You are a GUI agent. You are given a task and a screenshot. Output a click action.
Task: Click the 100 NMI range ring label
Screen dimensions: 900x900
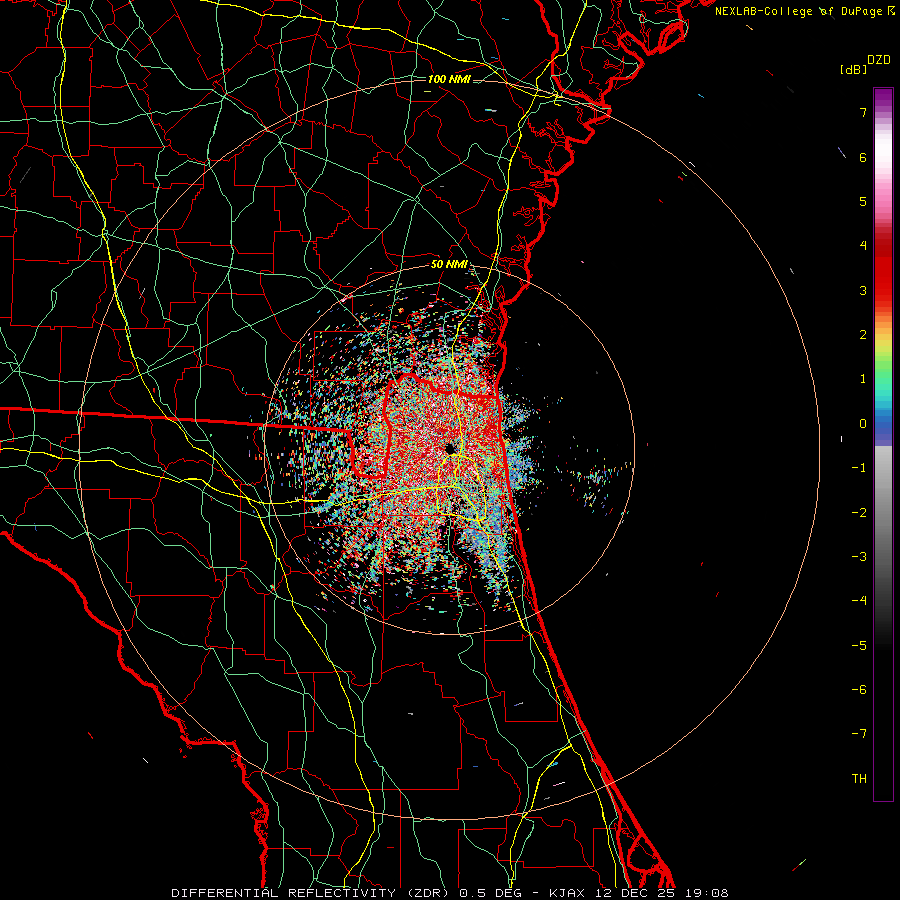point(449,79)
